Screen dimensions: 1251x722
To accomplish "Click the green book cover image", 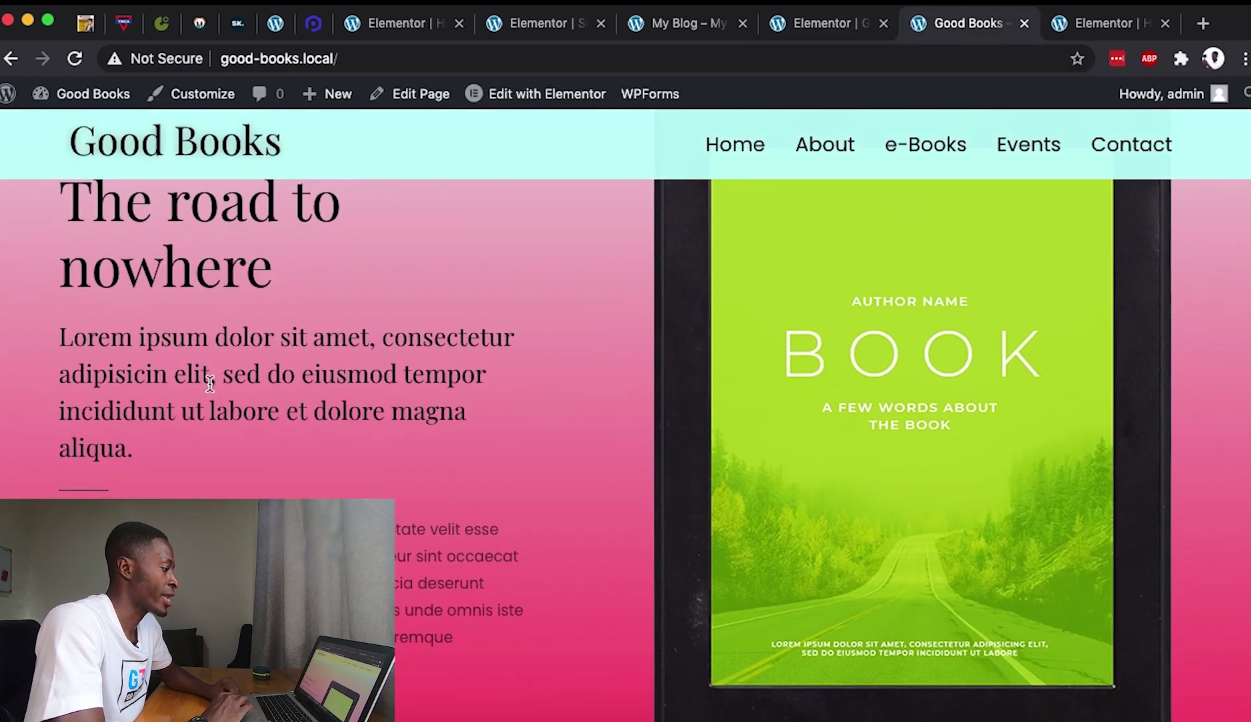I will coord(911,432).
